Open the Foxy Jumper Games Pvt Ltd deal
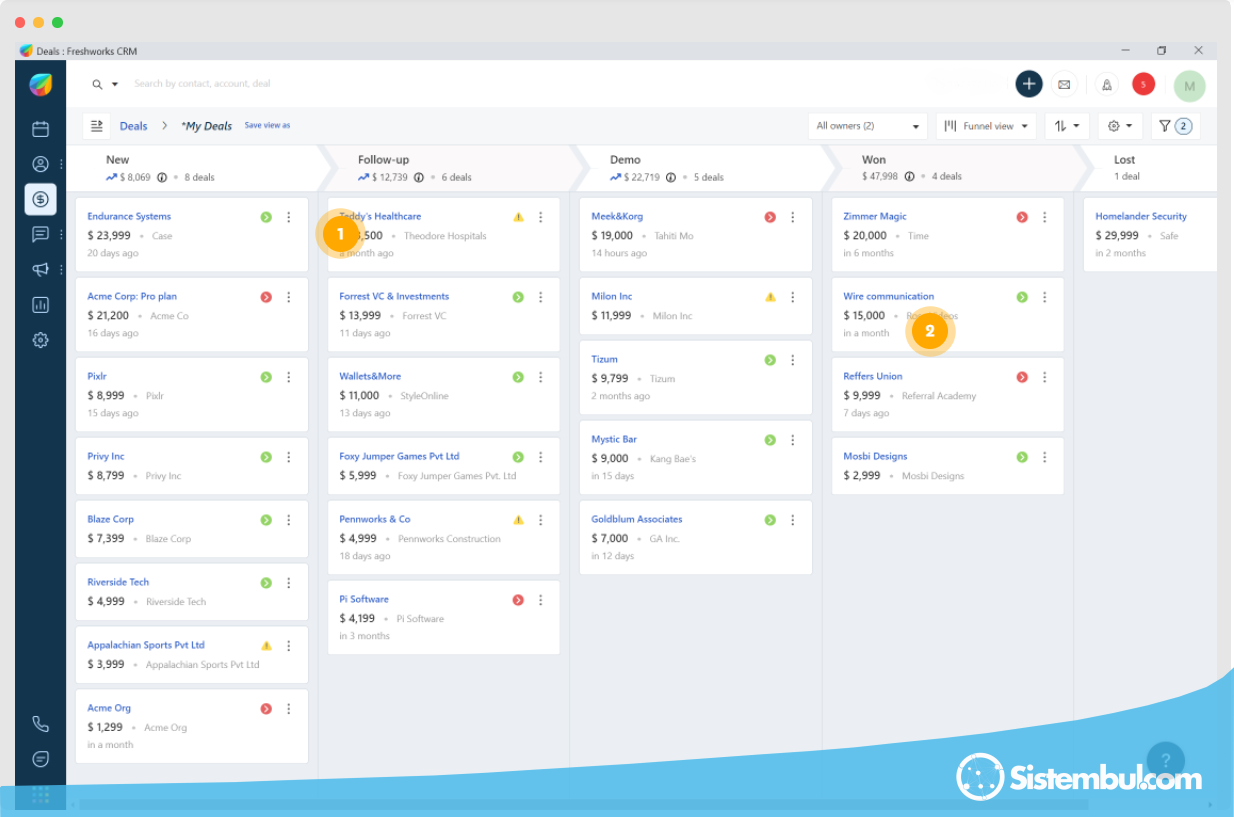1234x817 pixels. coord(399,456)
